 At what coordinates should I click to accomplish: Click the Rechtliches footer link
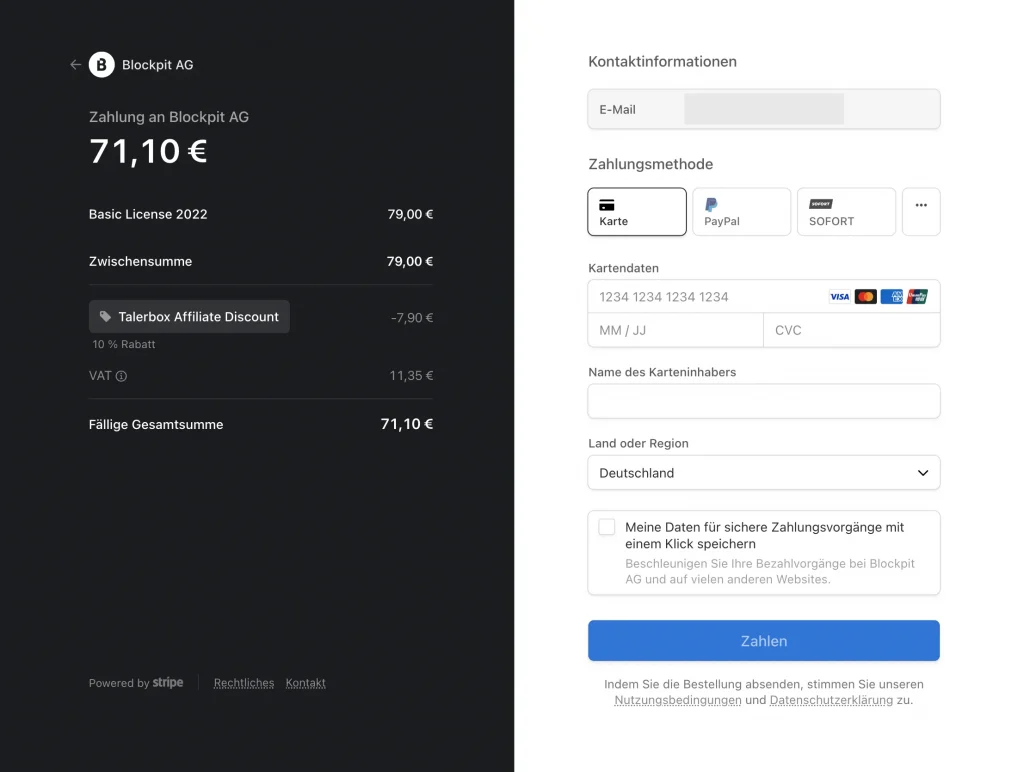click(244, 684)
